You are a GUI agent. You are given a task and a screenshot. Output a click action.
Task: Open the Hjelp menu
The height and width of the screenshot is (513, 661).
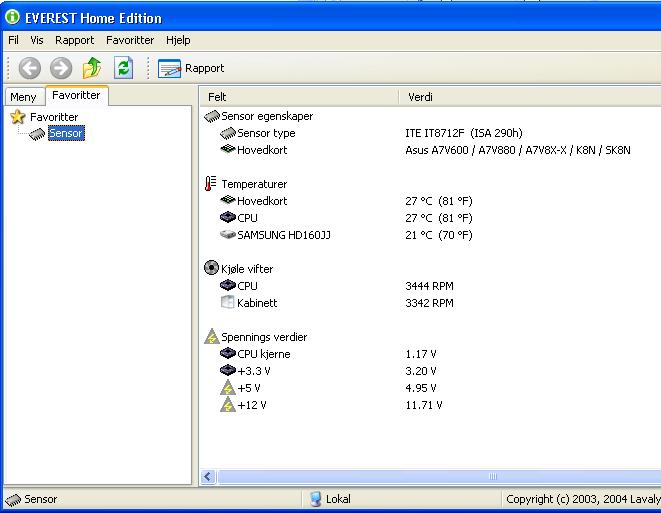[178, 40]
